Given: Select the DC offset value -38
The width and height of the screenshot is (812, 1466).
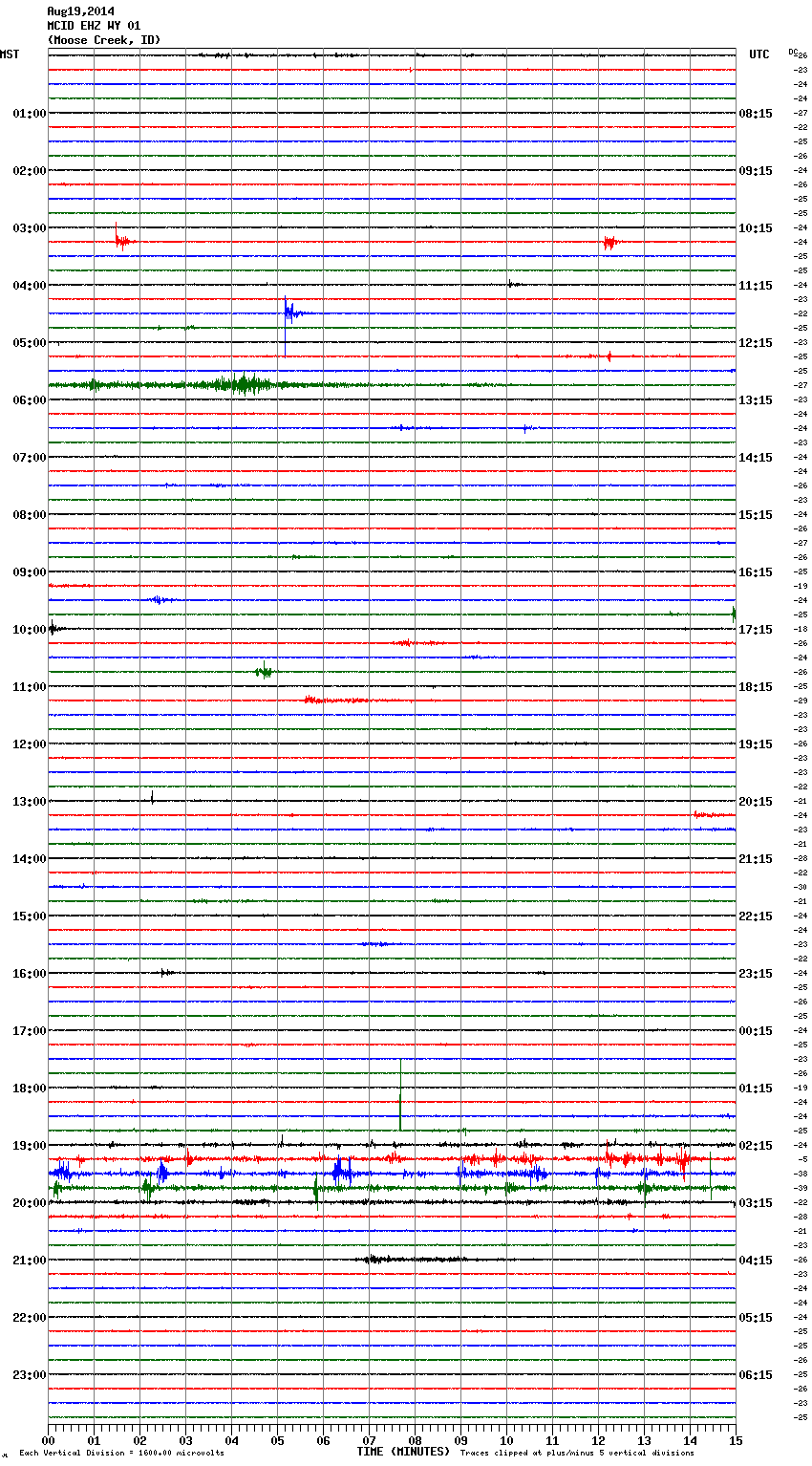Looking at the screenshot, I should [x=801, y=1174].
